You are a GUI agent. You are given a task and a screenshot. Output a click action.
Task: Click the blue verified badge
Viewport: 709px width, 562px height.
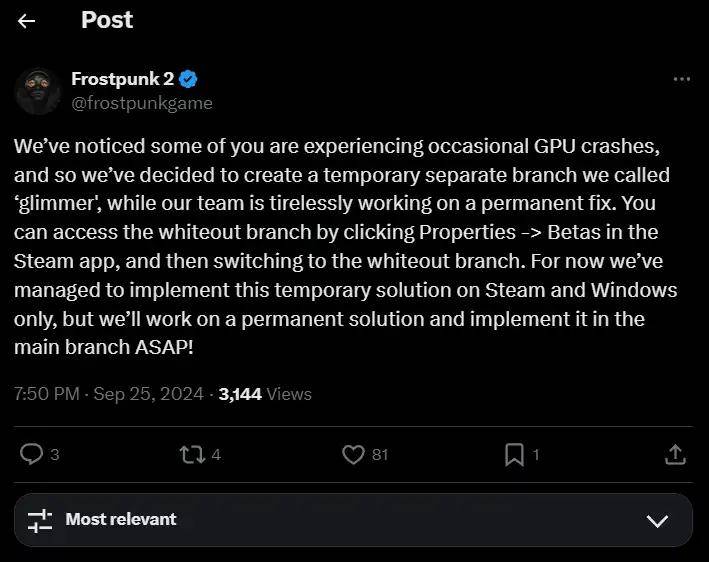point(188,79)
